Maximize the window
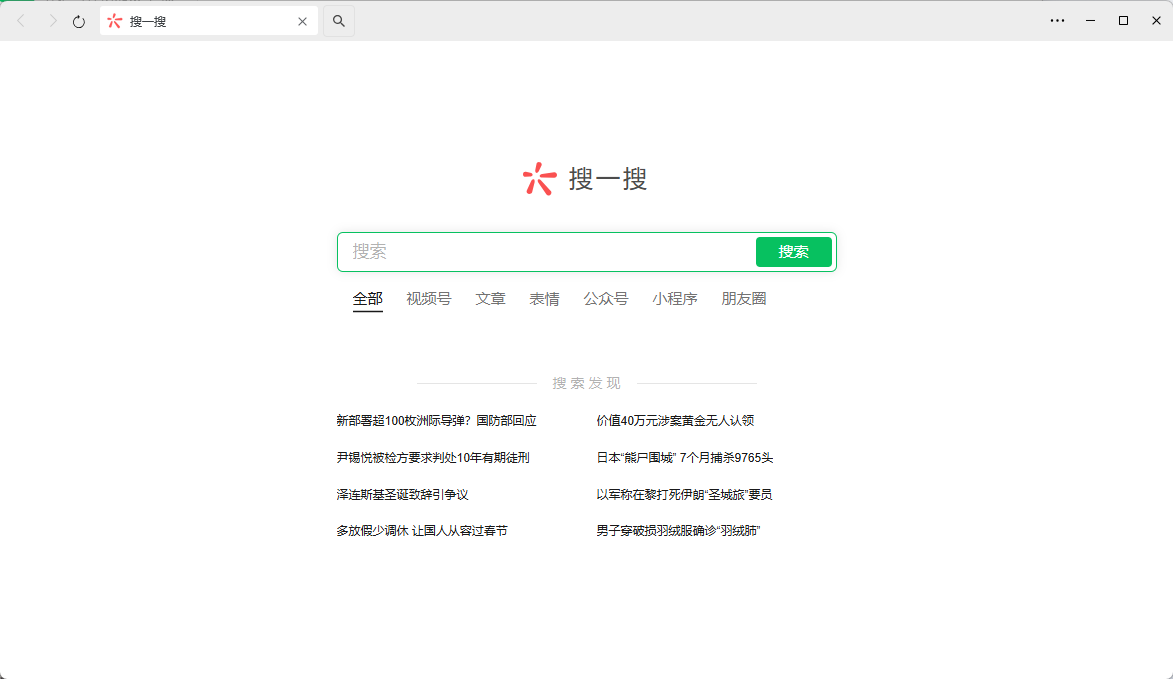Viewport: 1173px width, 679px height. pyautogui.click(x=1123, y=21)
